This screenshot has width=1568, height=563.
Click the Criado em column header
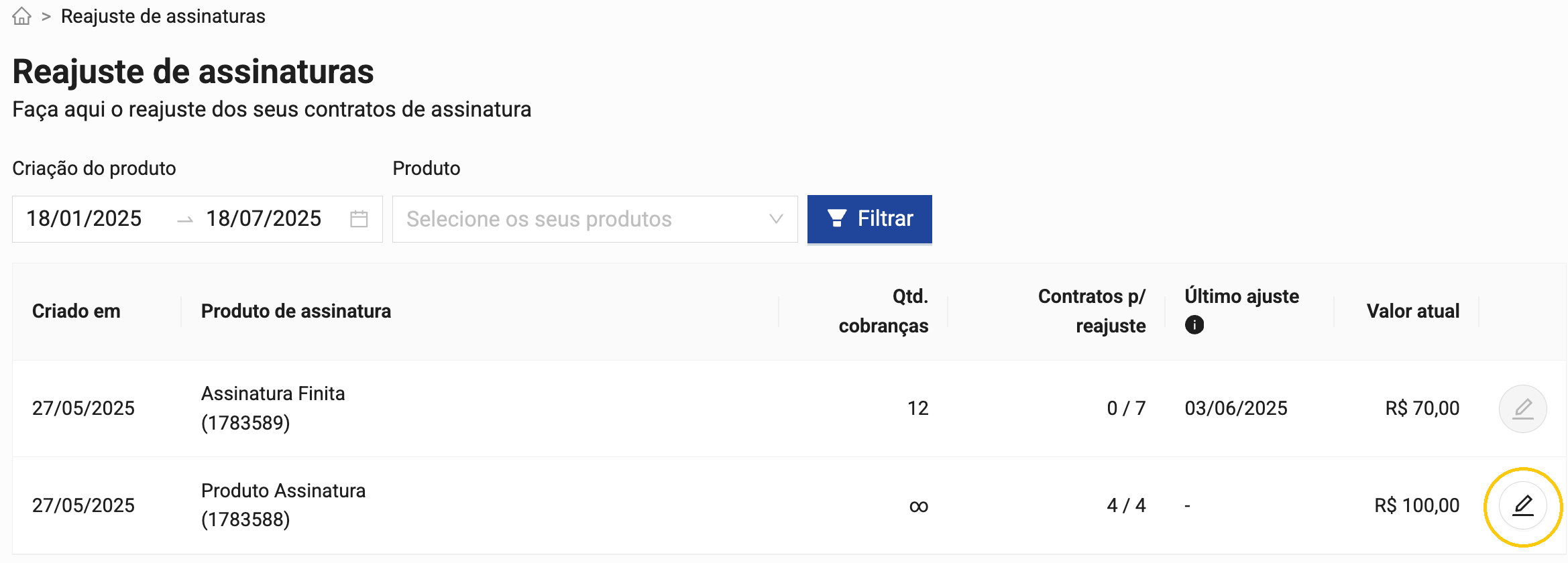pyautogui.click(x=76, y=311)
